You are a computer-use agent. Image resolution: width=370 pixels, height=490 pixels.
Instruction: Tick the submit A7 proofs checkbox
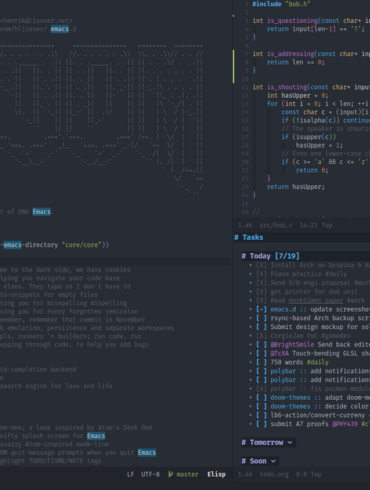[x=262, y=424]
